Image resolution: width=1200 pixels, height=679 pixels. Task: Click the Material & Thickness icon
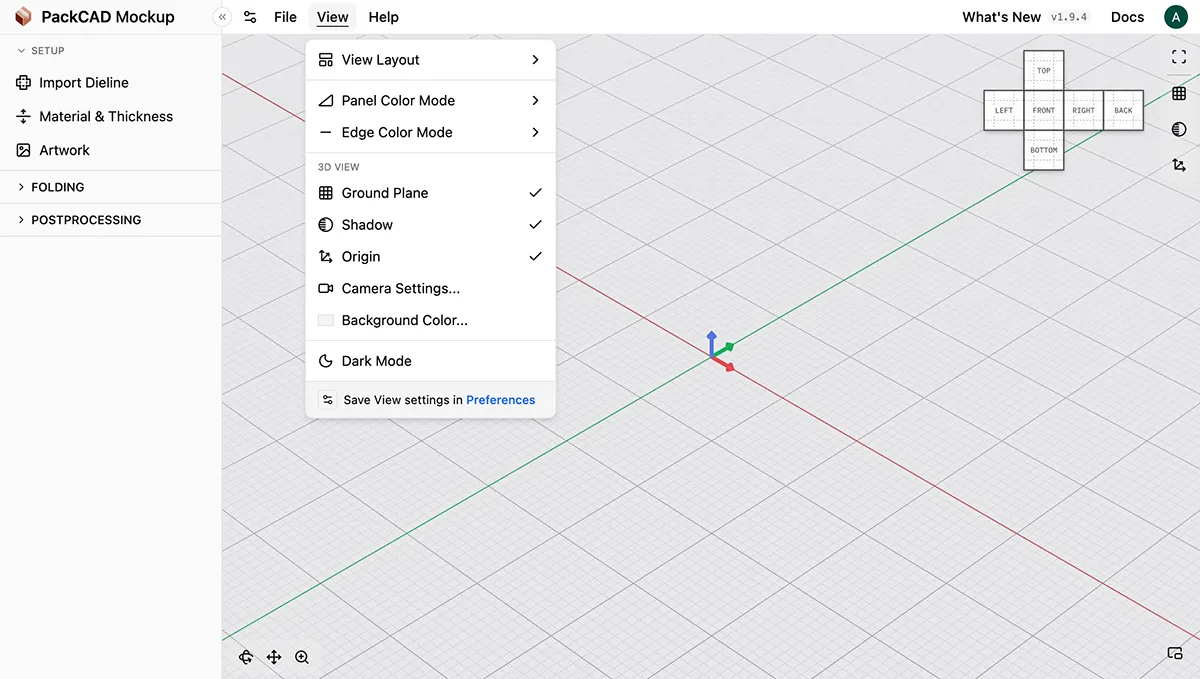[x=24, y=116]
